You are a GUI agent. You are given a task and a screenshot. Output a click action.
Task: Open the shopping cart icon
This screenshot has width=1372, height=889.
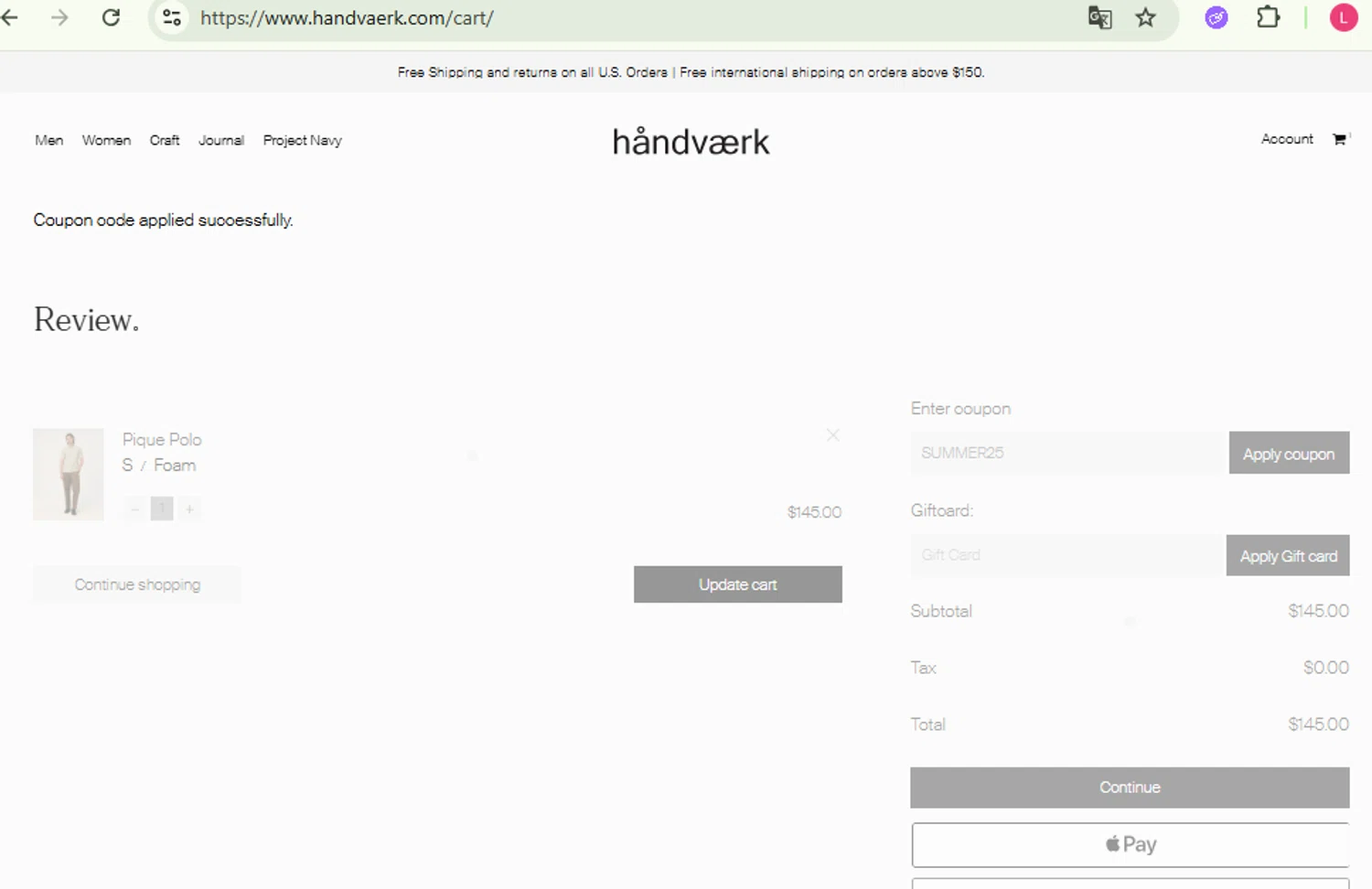[x=1340, y=139]
